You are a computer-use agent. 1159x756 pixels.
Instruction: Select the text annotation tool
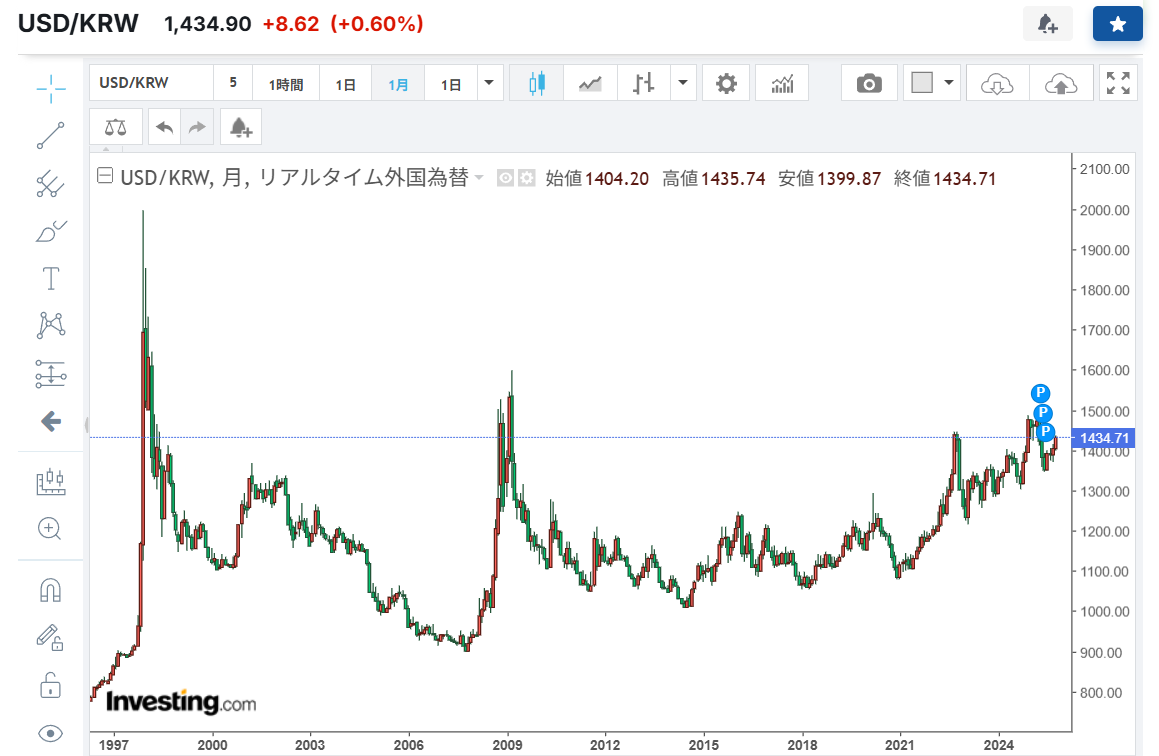[50, 278]
